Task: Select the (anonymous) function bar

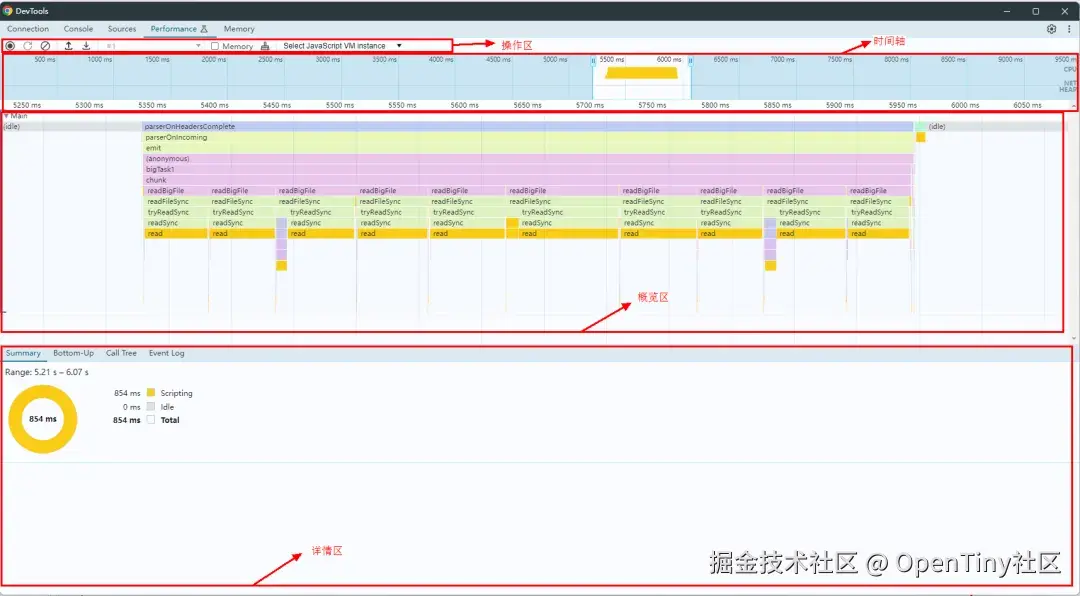Action: coord(528,158)
